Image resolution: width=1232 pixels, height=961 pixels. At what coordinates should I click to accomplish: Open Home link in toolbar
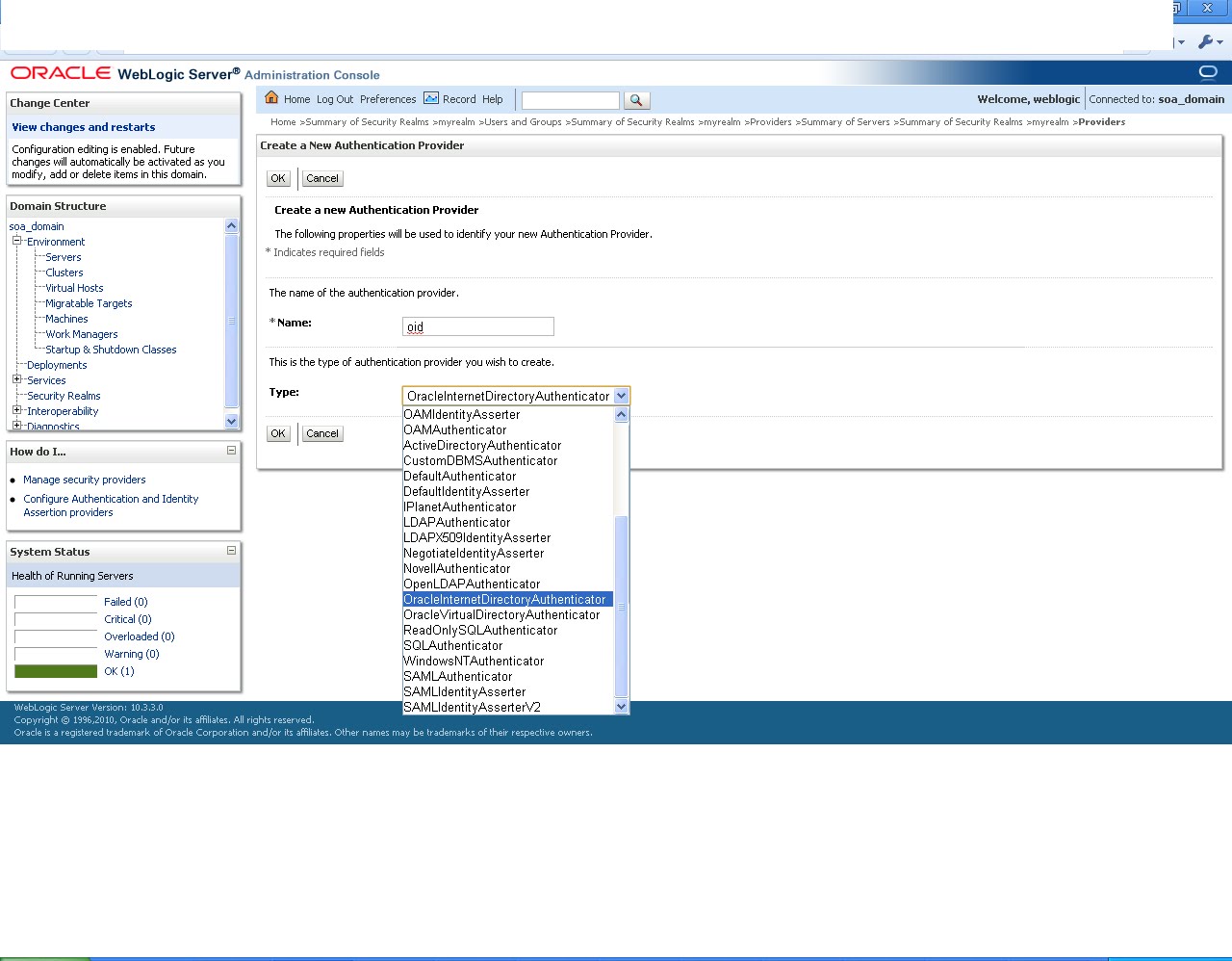pyautogui.click(x=296, y=99)
